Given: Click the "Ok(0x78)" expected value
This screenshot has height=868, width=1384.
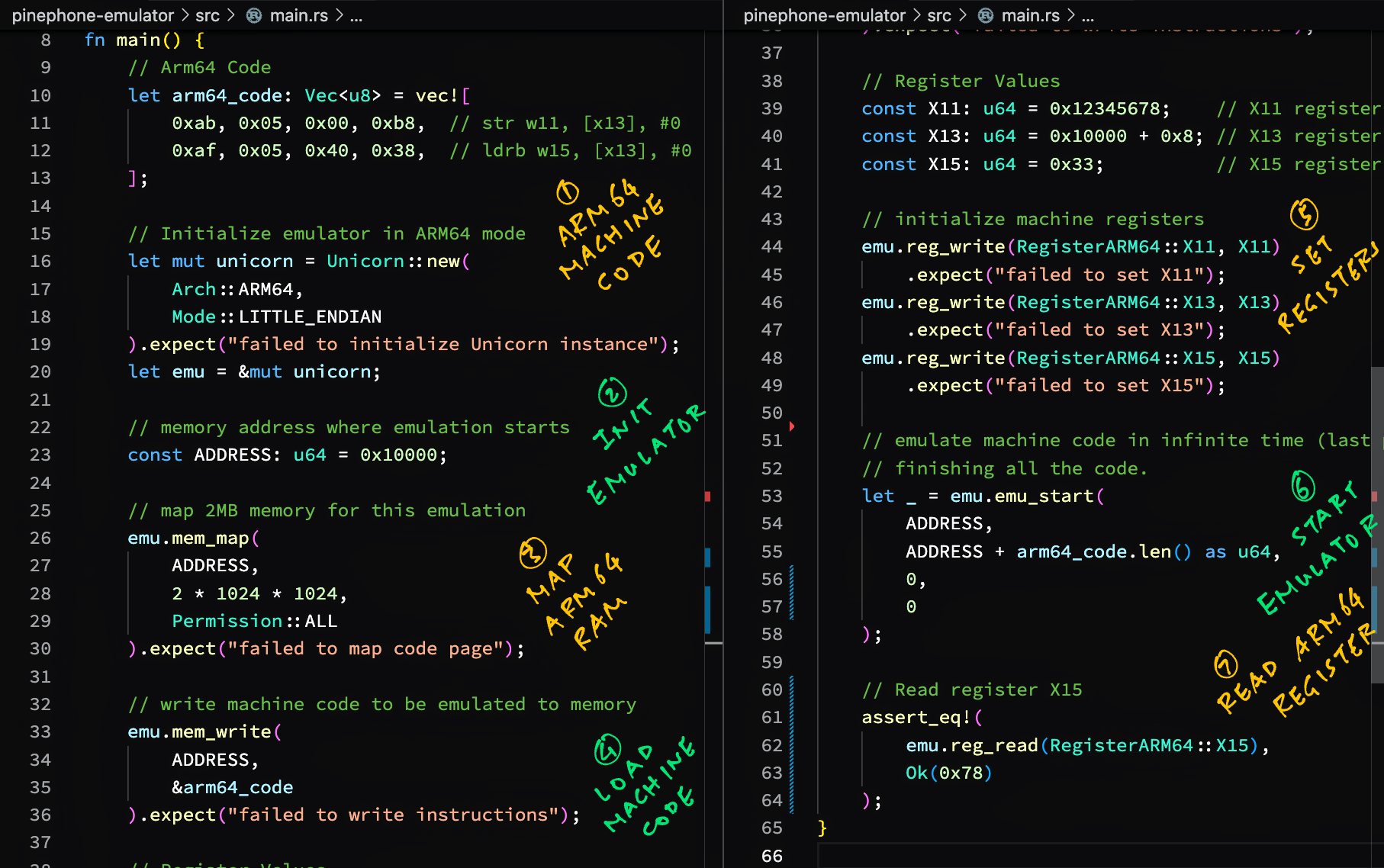Looking at the screenshot, I should coord(949,773).
